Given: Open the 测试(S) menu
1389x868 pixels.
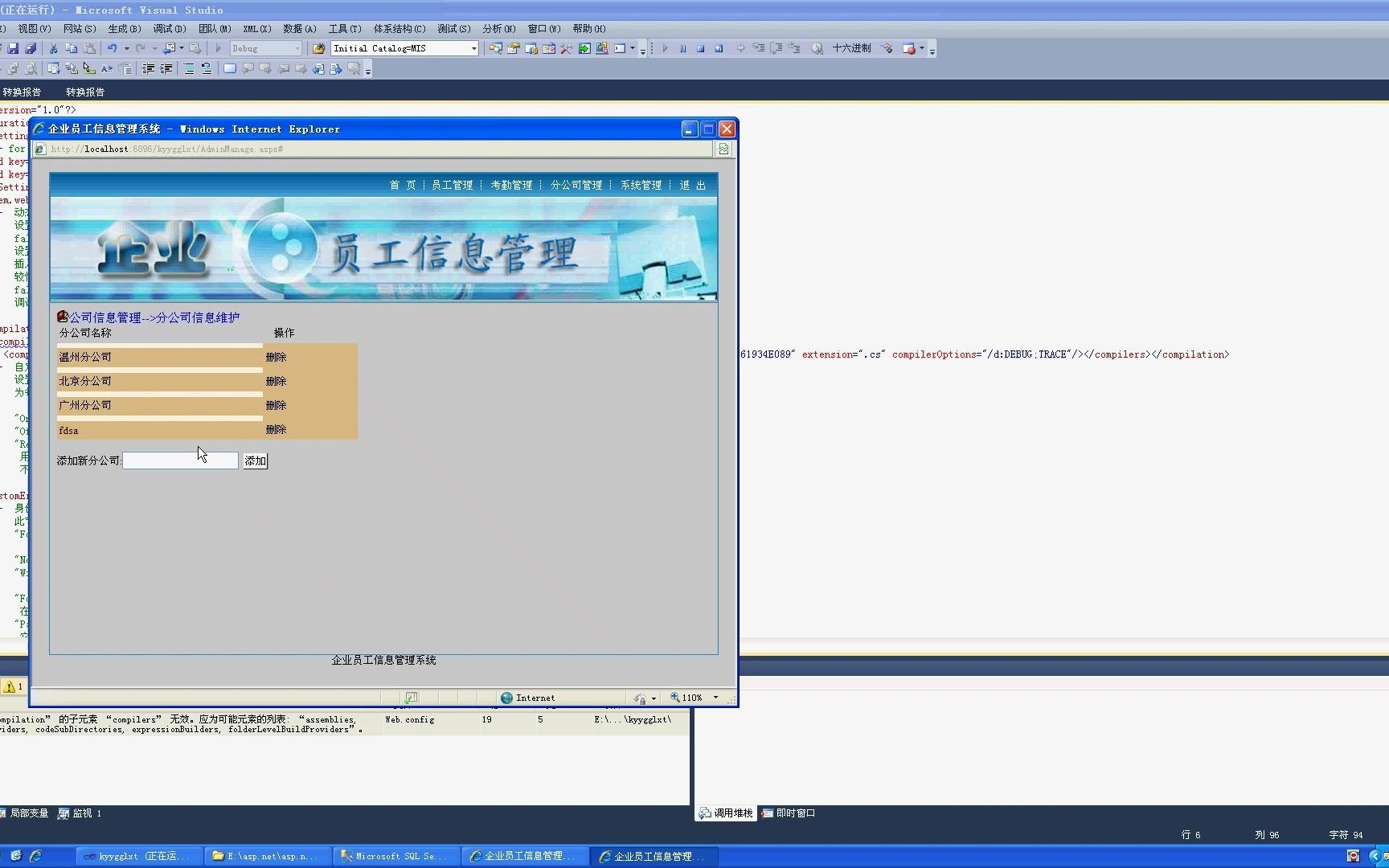Looking at the screenshot, I should tap(454, 28).
